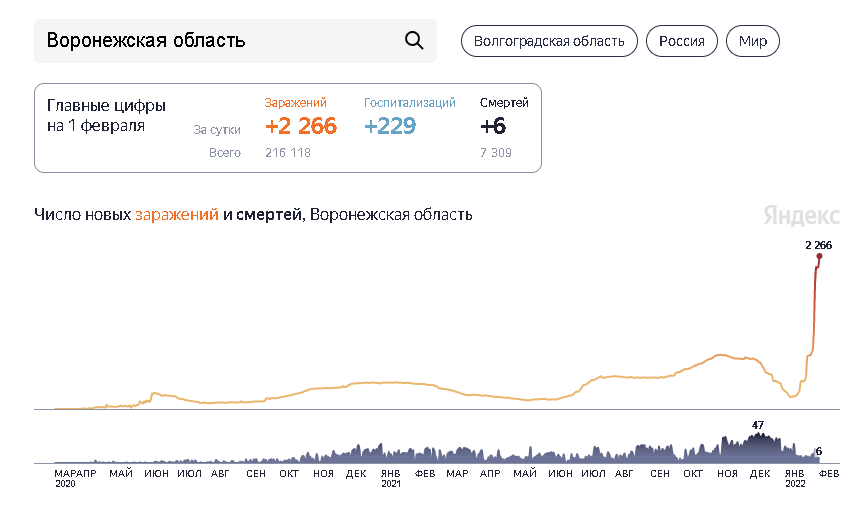Screen dimensions: 857x510
Task: Click the ФЕВ 2022 axis label
Action: pyautogui.click(x=831, y=473)
